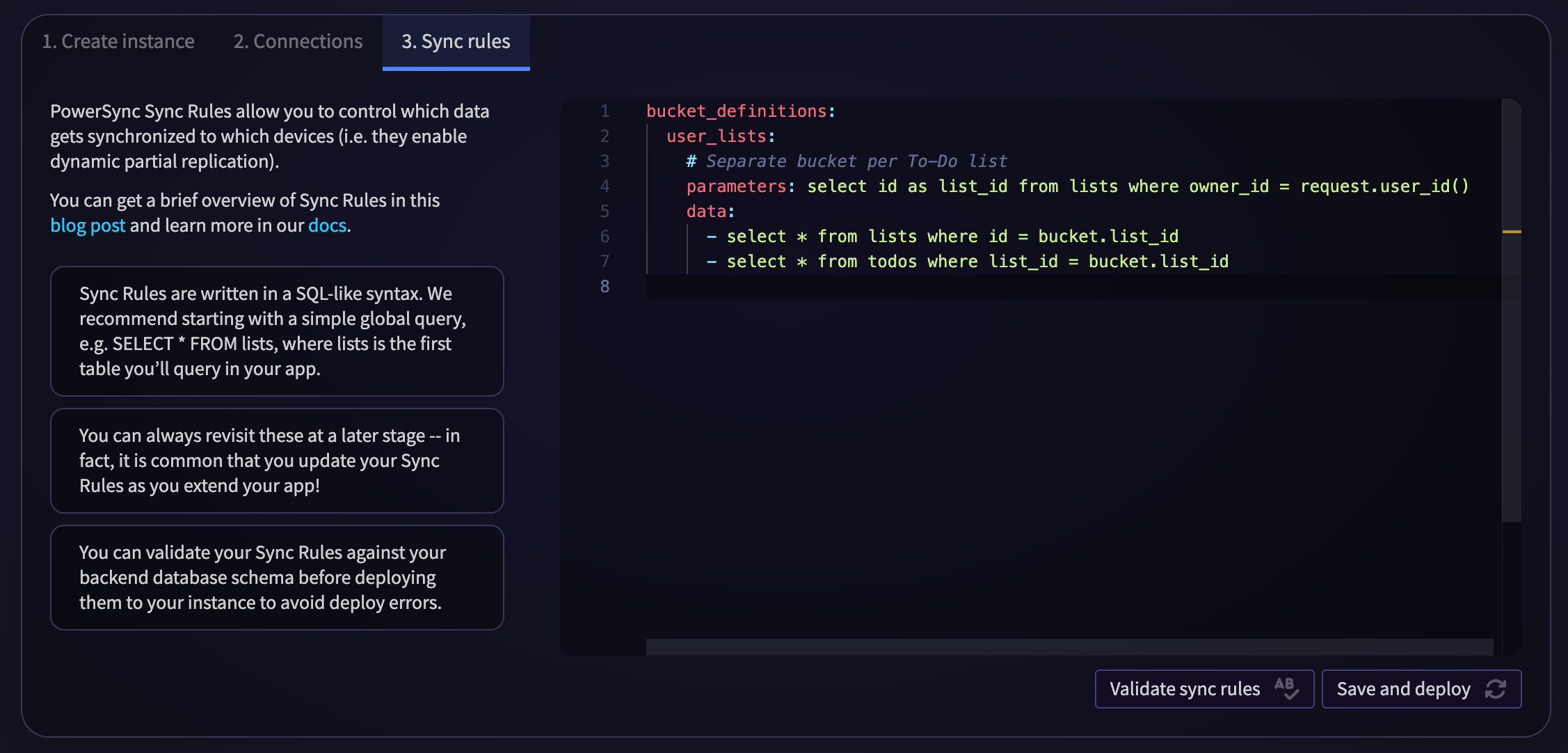Switch to the Connections tab
This screenshot has width=1568, height=753.
pos(298,42)
